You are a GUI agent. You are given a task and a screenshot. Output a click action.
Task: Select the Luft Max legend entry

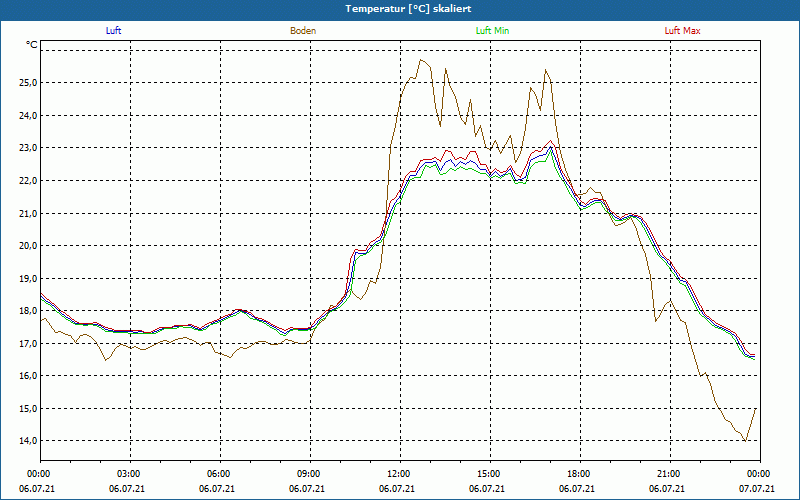pos(682,31)
